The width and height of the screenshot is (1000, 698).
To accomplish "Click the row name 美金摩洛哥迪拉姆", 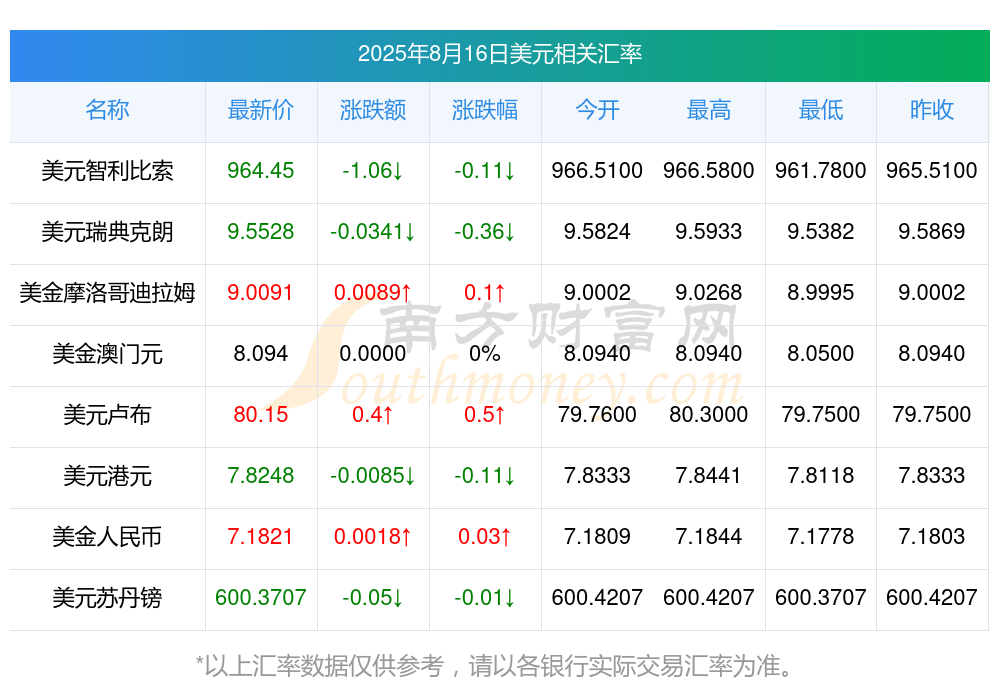I will click(x=107, y=293).
